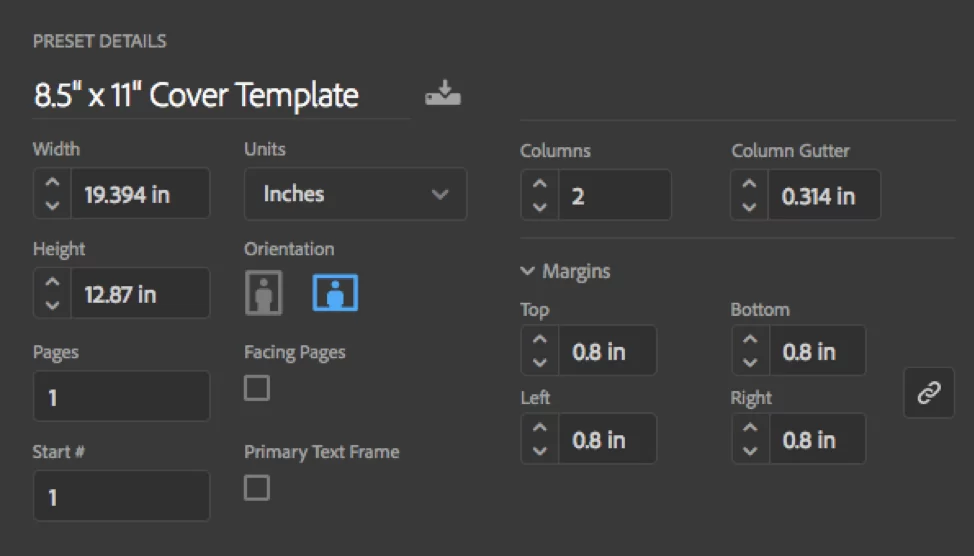
Task: Decrease Right margin with down arrow
Action: pos(750,451)
